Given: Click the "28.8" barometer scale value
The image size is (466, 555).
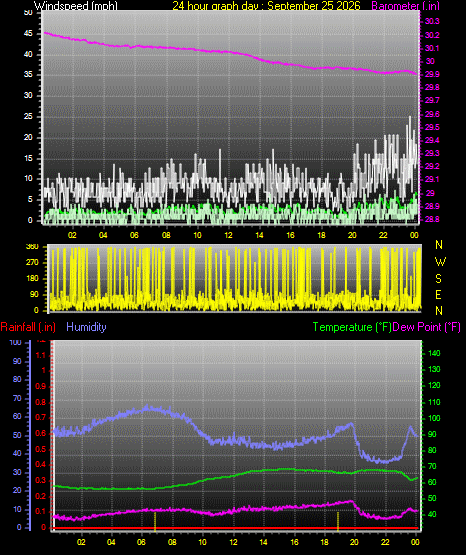Looking at the screenshot, I should (432, 219).
